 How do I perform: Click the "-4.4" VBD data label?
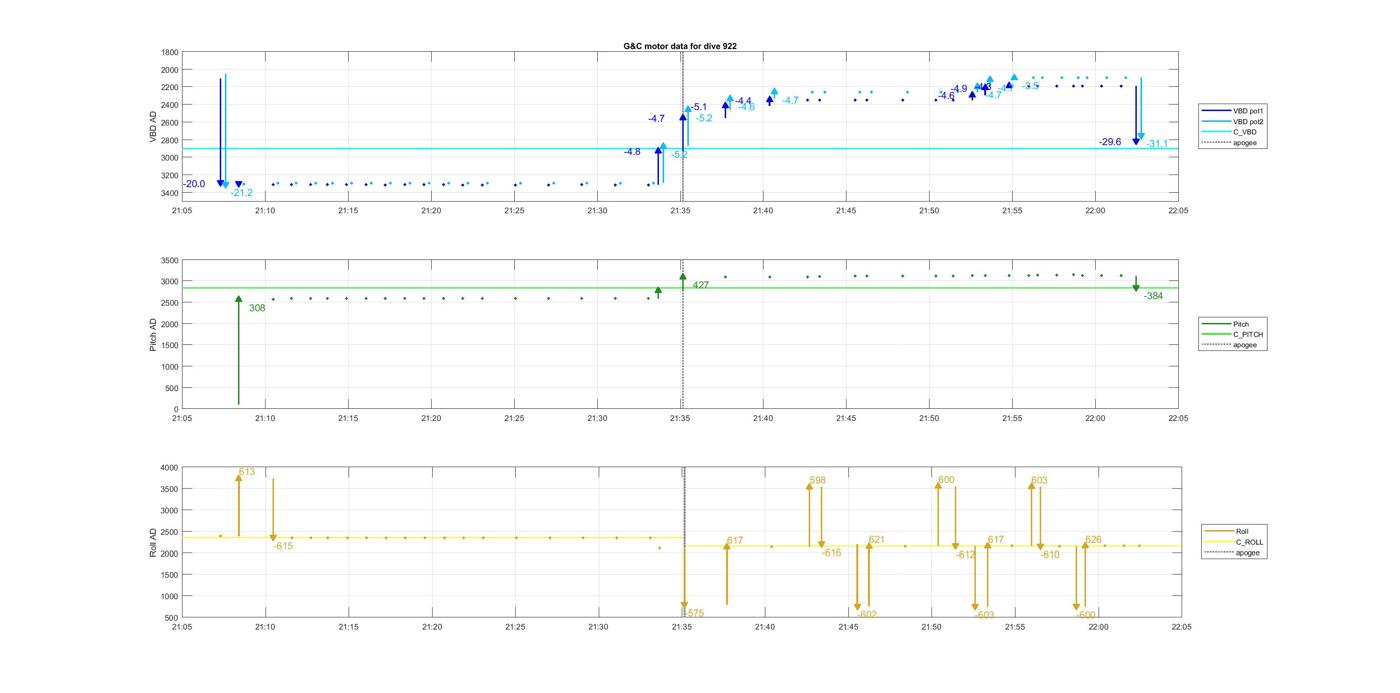point(743,101)
